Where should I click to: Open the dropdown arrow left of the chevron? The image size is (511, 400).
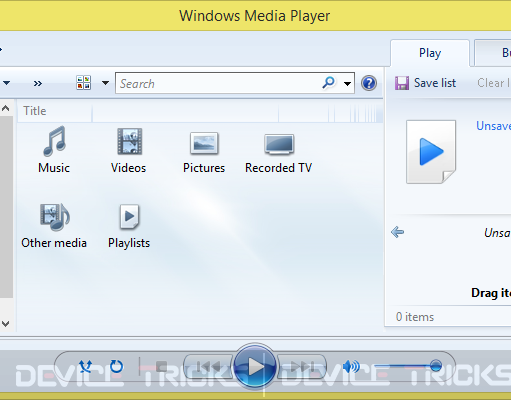click(x=6, y=83)
